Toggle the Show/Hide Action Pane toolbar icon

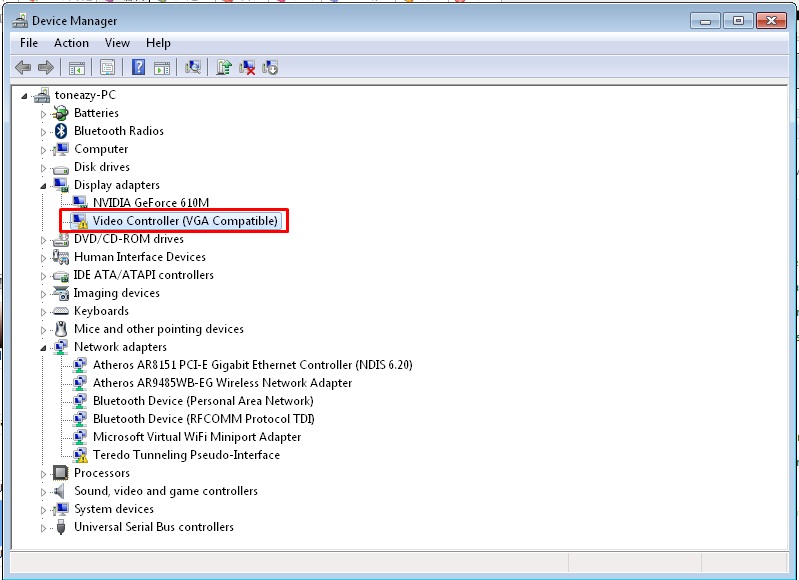point(162,67)
